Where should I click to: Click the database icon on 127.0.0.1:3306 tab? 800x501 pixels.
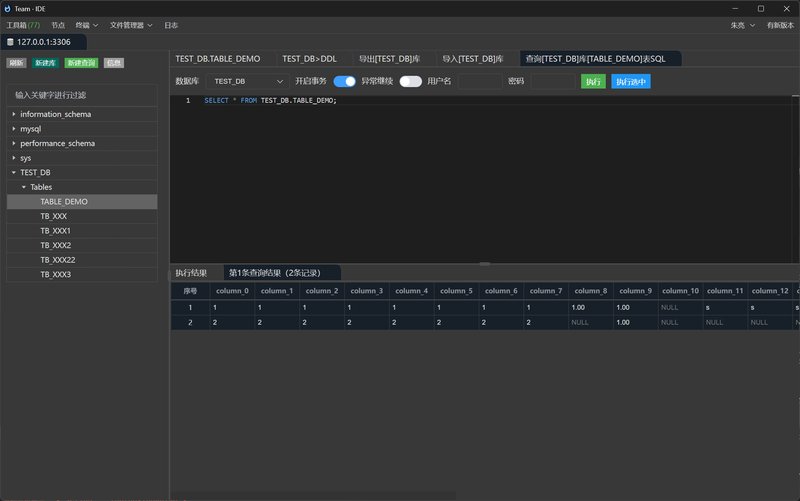11,42
